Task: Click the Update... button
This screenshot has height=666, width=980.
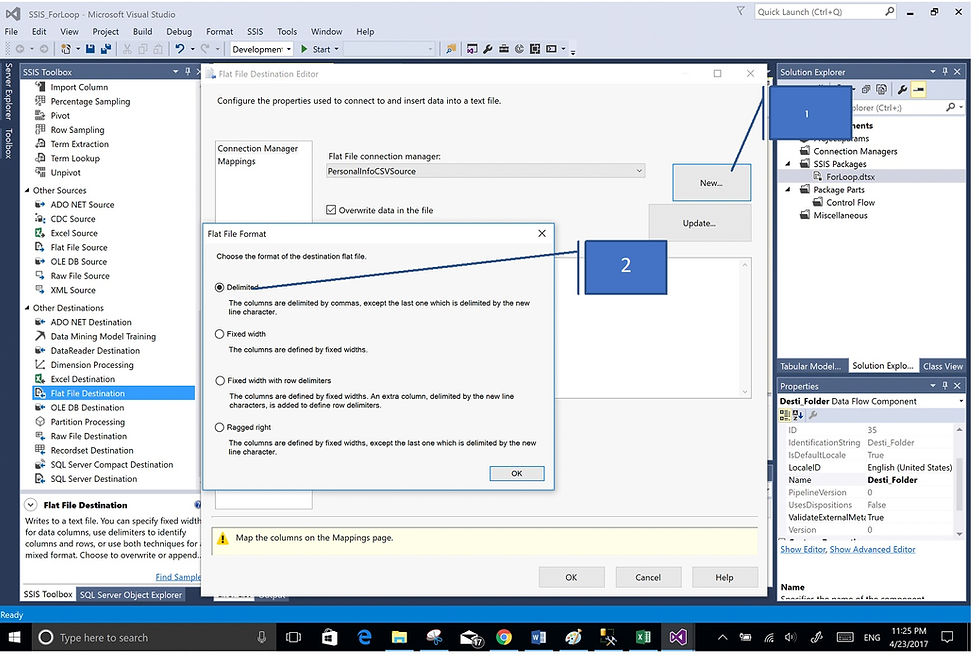Action: click(699, 223)
